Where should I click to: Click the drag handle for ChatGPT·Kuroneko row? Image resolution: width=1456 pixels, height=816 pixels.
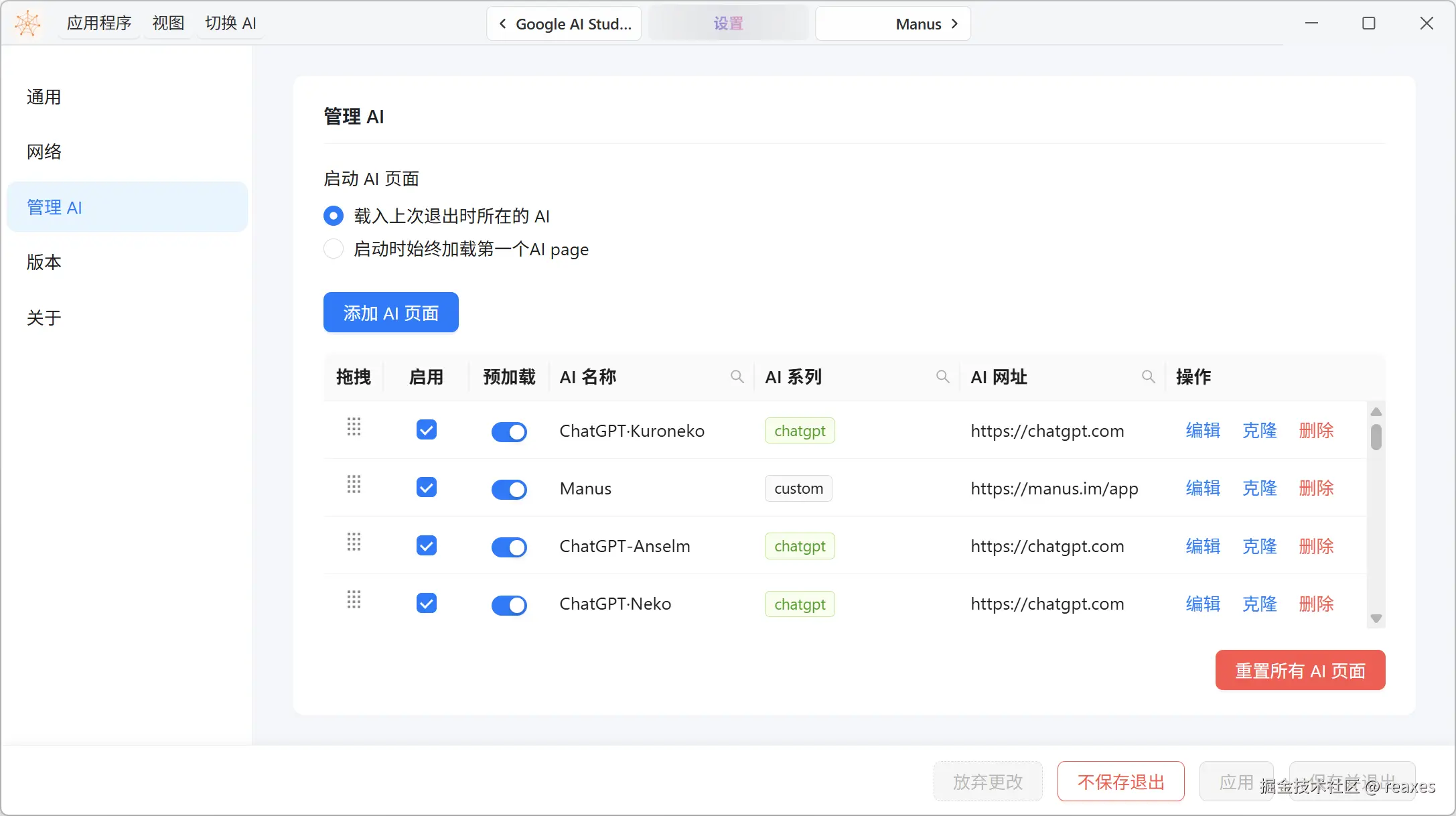pyautogui.click(x=354, y=427)
